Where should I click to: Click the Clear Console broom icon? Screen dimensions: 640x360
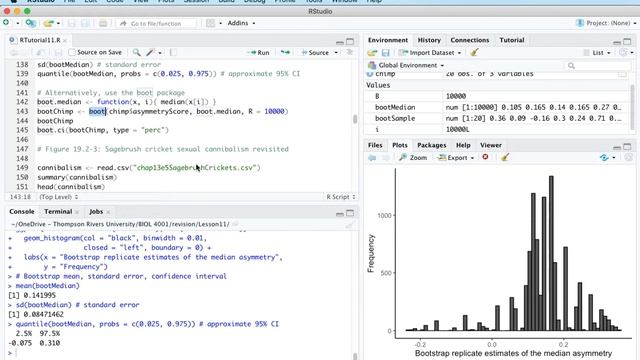click(350, 224)
